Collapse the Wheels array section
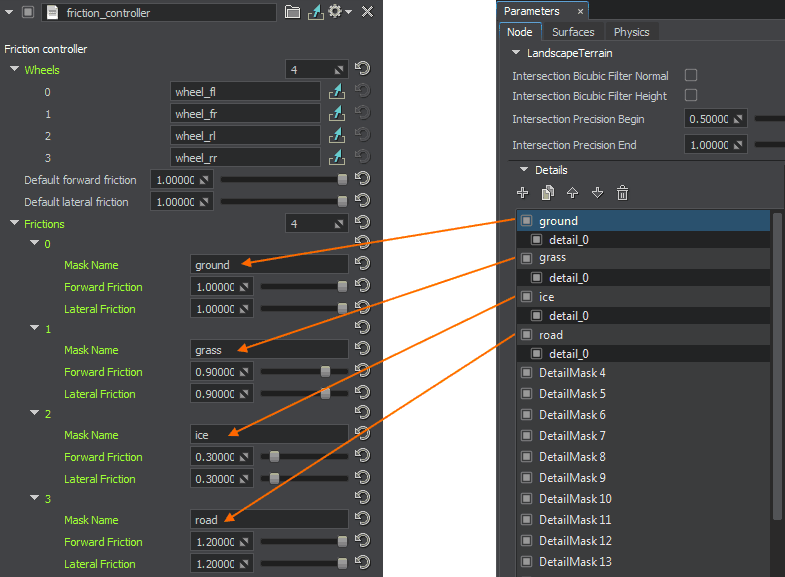 [14, 70]
